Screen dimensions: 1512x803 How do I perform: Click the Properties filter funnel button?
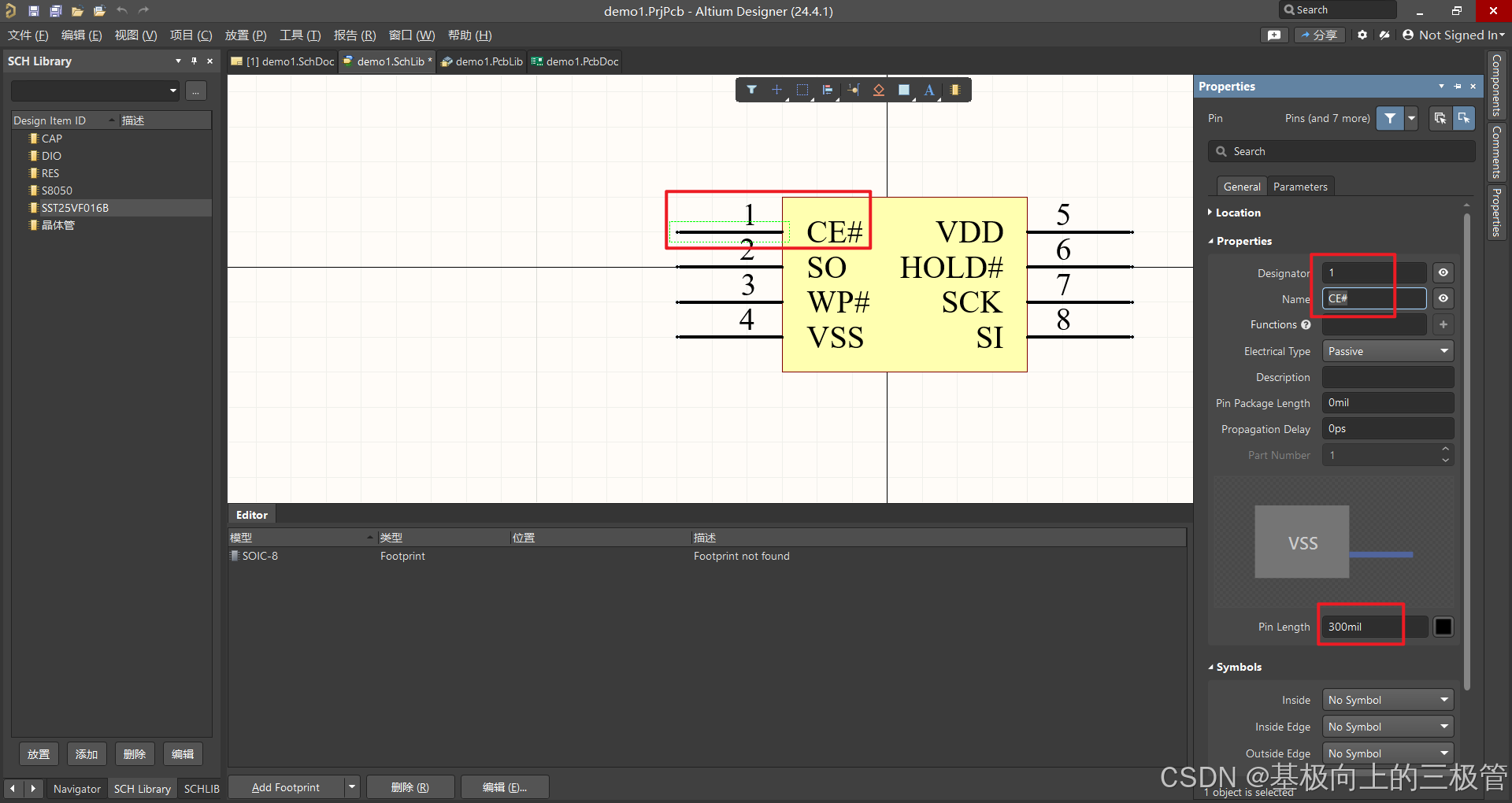pos(1390,118)
